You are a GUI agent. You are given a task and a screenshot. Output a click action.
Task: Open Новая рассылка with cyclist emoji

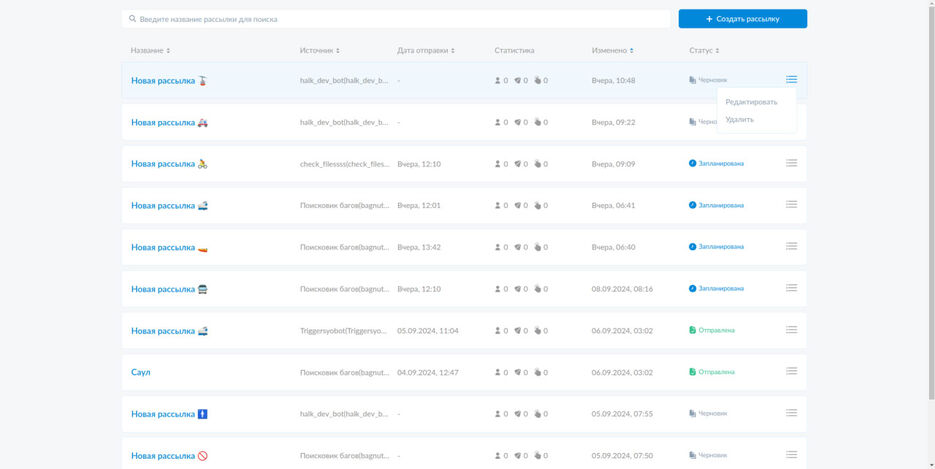click(x=169, y=164)
